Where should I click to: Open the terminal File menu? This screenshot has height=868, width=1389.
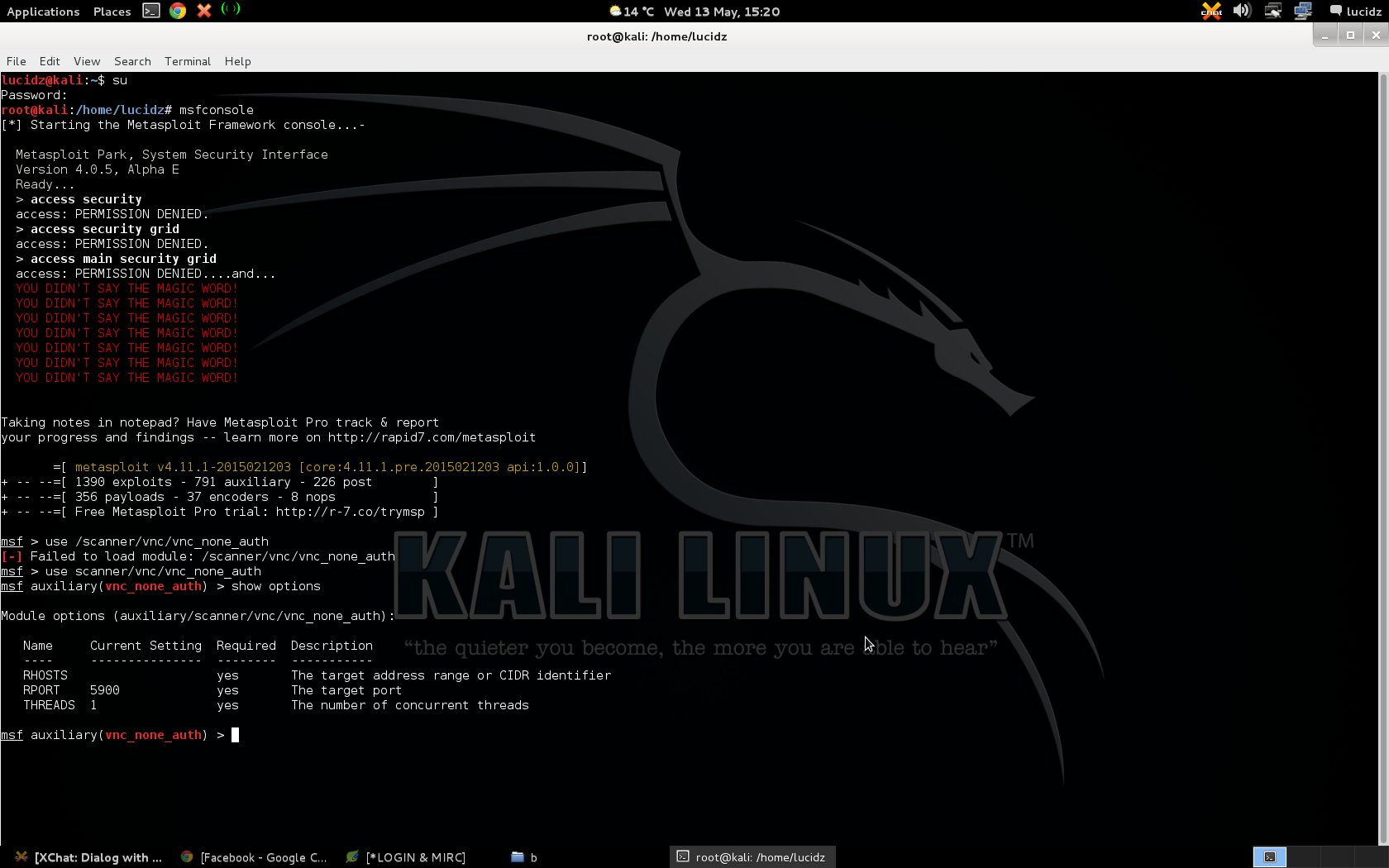coord(17,61)
